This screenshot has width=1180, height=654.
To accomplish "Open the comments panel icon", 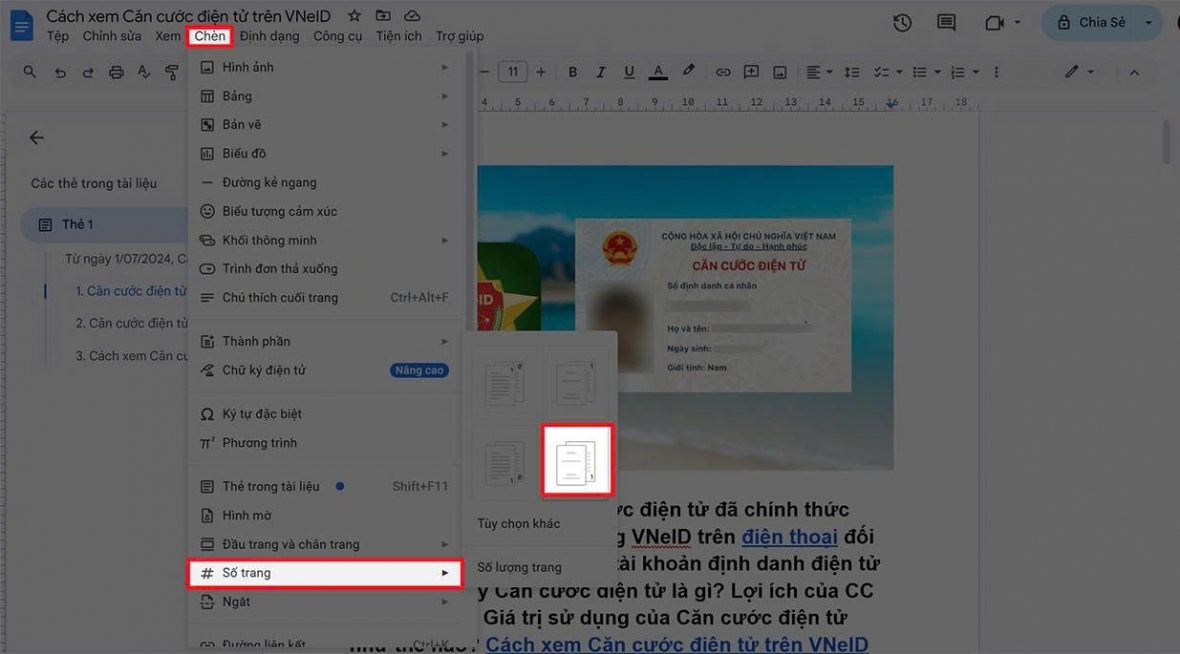I will [x=946, y=23].
